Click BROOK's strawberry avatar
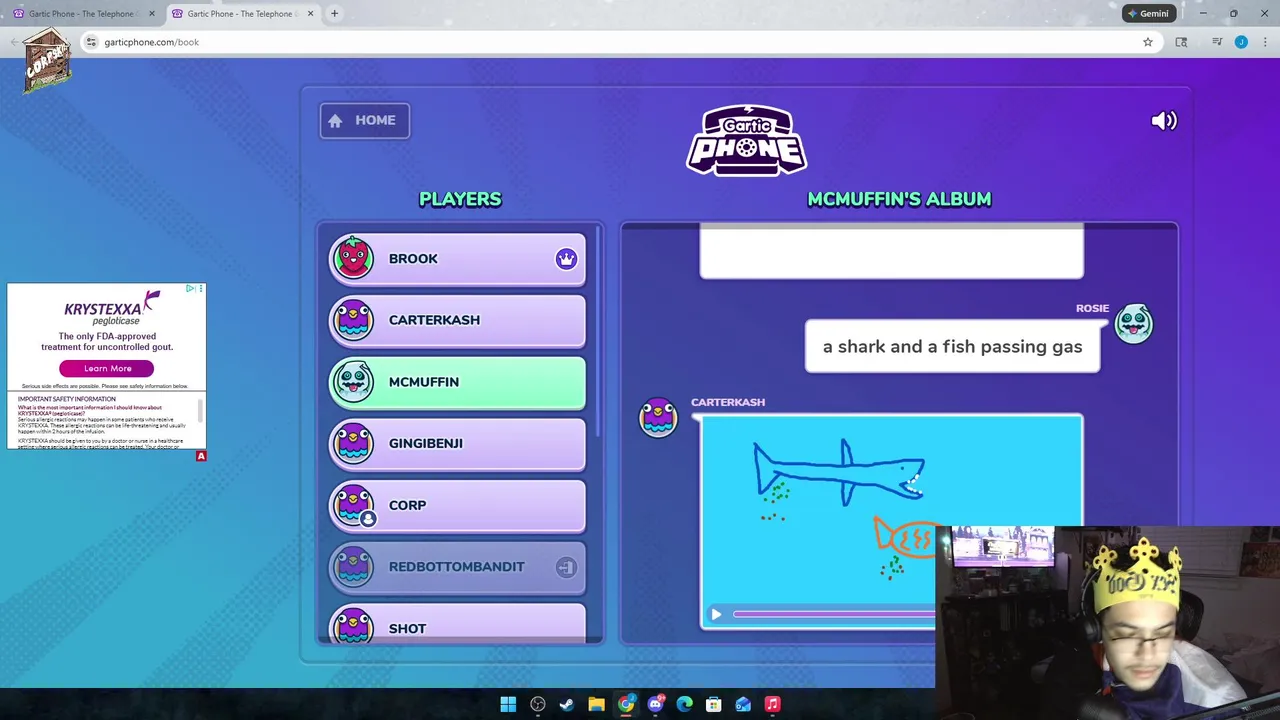The height and width of the screenshot is (720, 1280). 353,258
